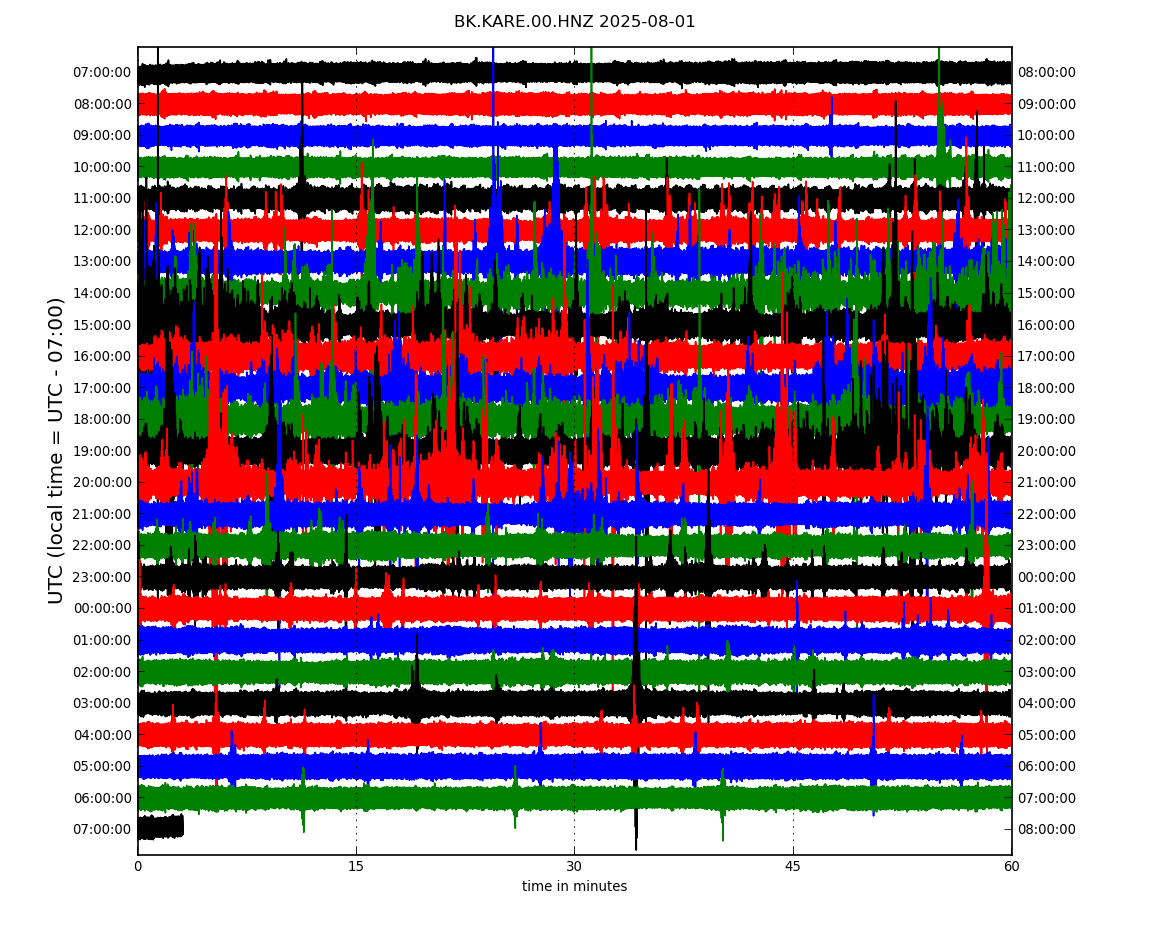Pick right axis local-time label 13:00:00

tap(1047, 230)
